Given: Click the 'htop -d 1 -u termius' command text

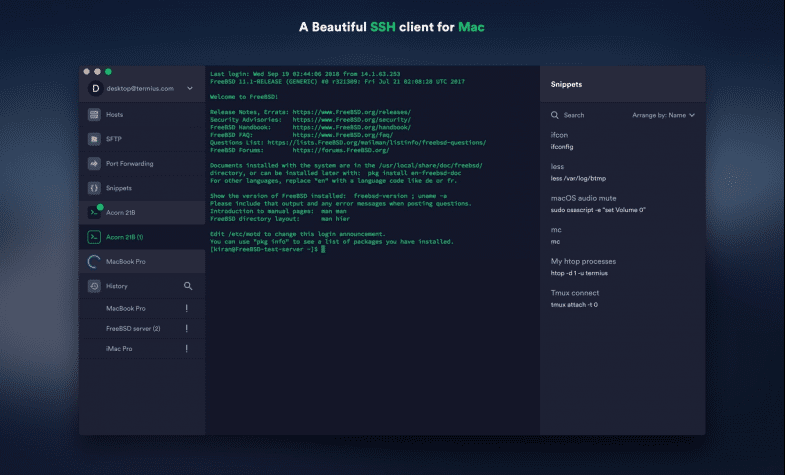Looking at the screenshot, I should coord(579,273).
